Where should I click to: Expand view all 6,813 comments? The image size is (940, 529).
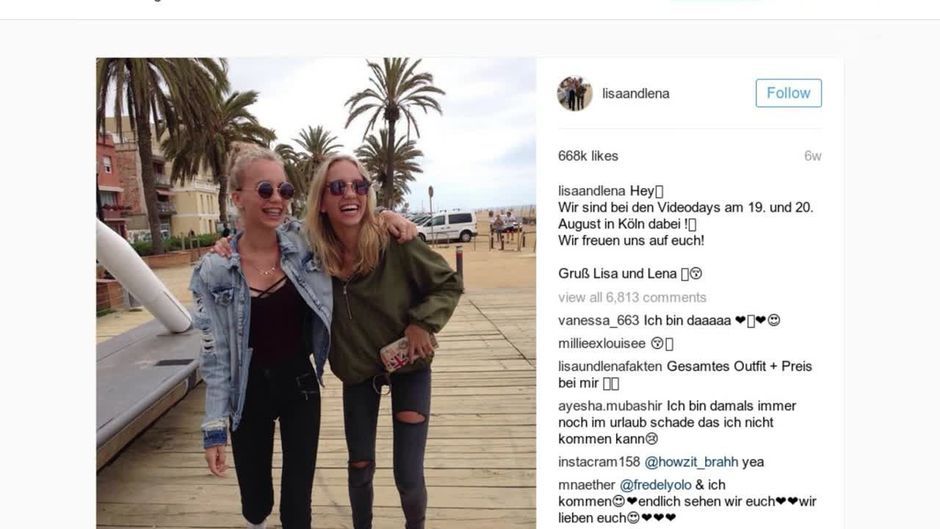[x=632, y=297]
